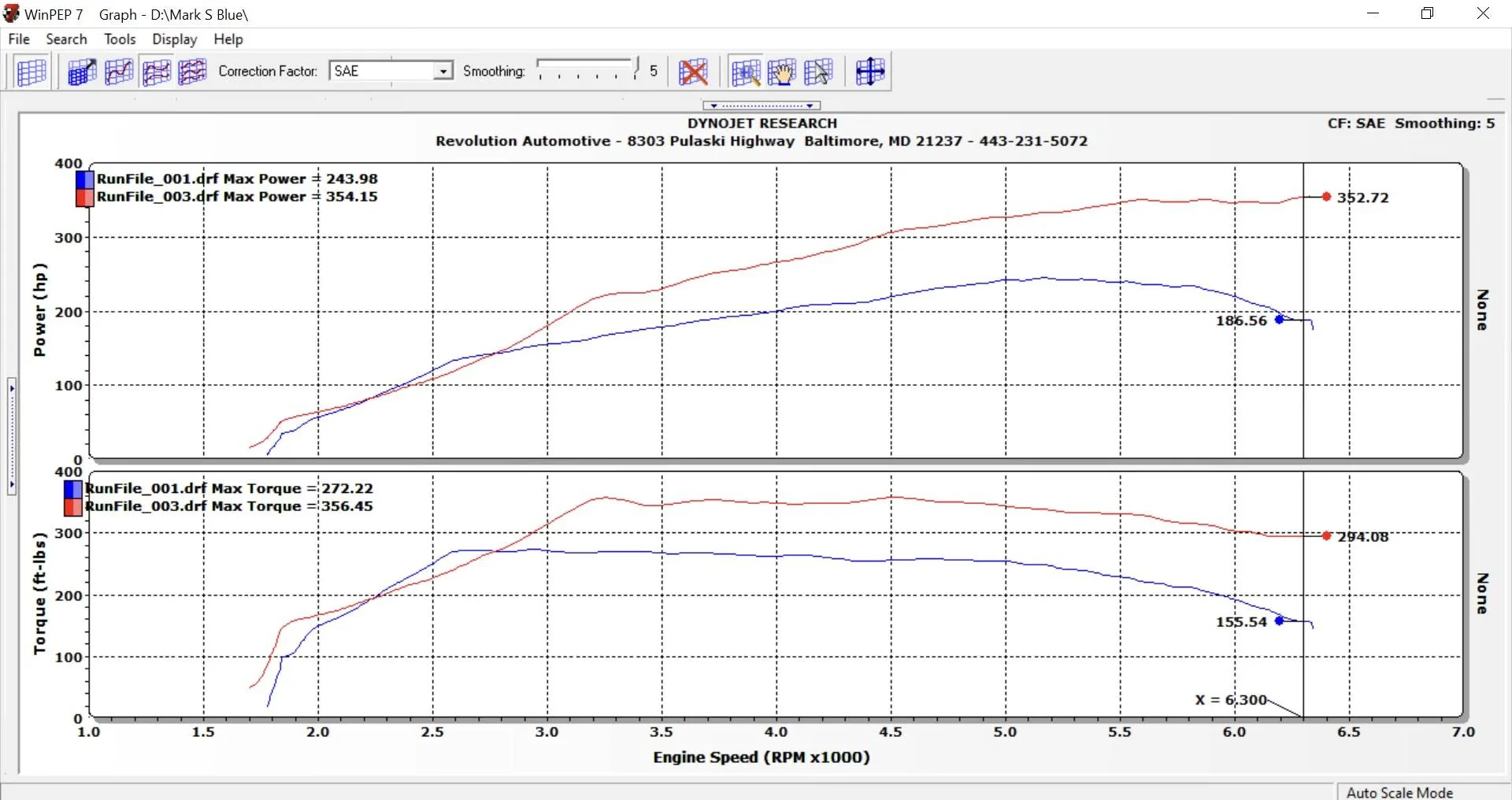
Task: Click the '7.0' engine speed axis tick
Action: pos(1463,732)
